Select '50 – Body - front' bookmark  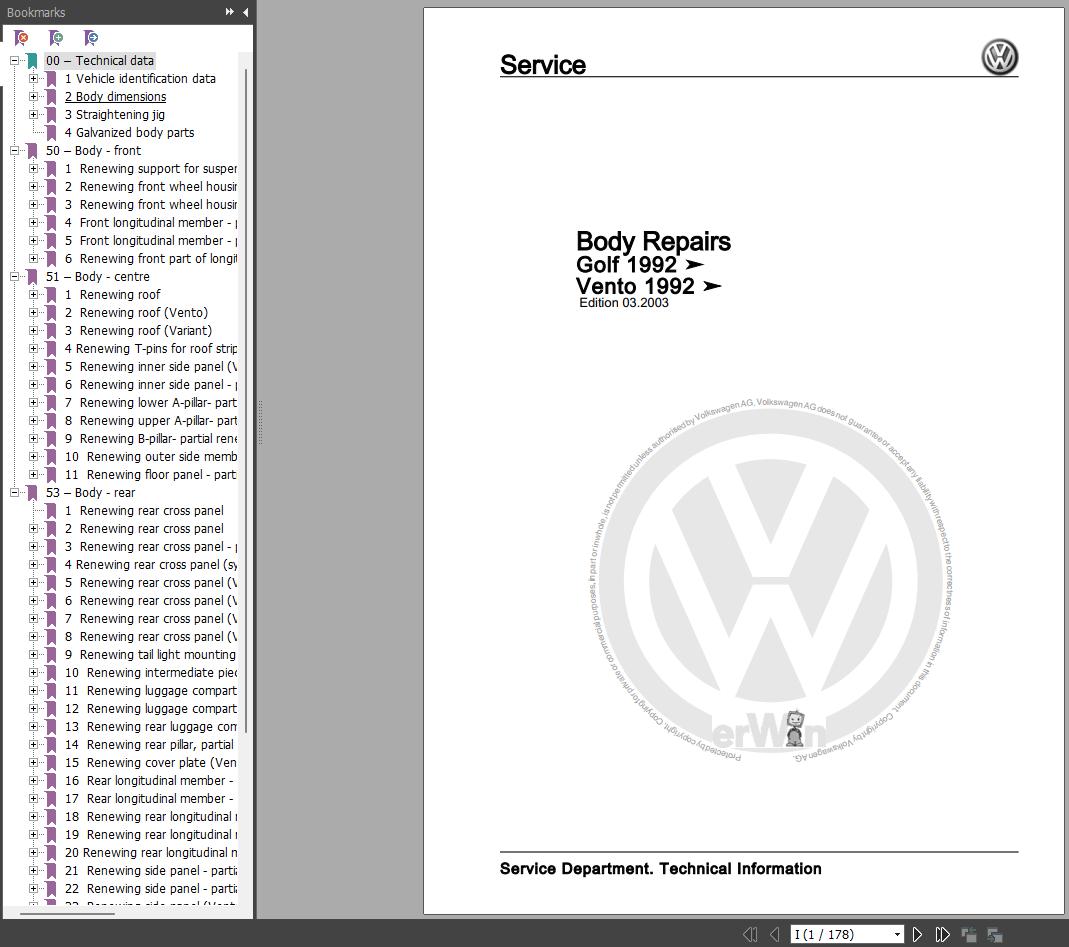(93, 151)
